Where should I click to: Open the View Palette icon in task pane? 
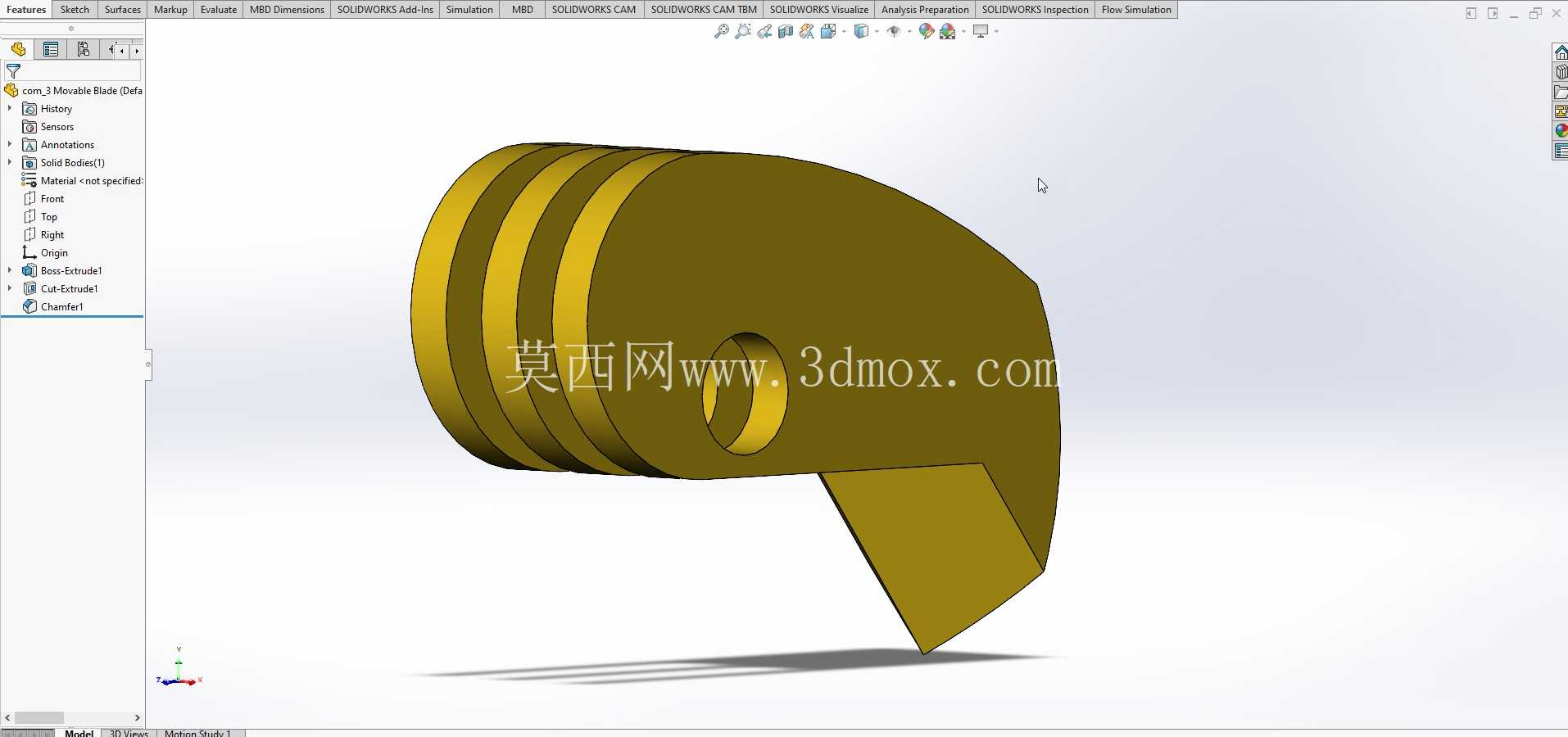[x=1561, y=111]
